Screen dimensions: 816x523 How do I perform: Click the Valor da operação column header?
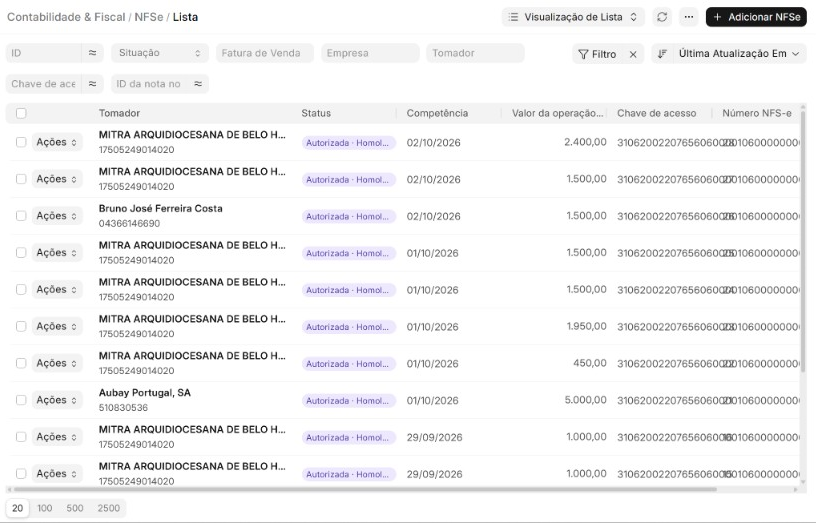558,113
